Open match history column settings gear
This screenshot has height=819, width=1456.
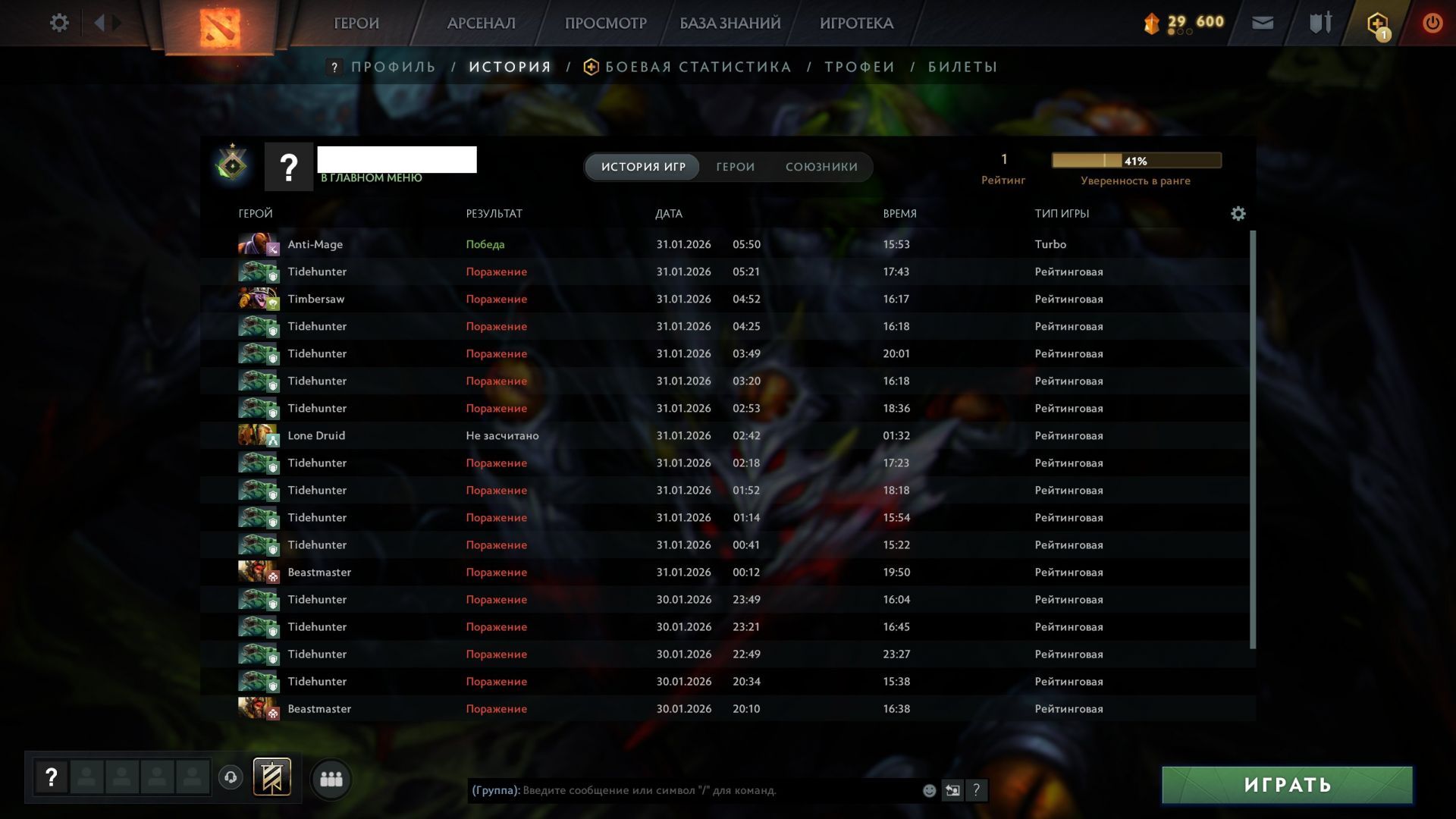[x=1238, y=214]
